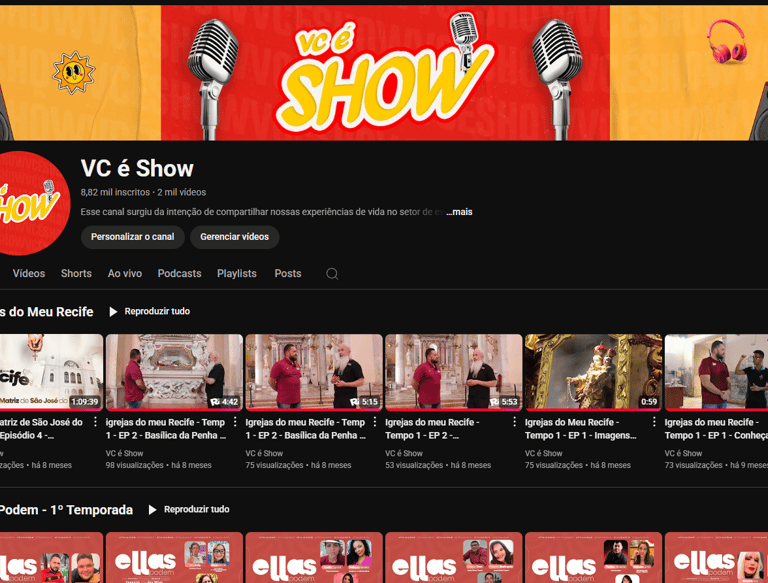768x583 pixels.
Task: Play the 5:53 video thumbnail
Action: [454, 372]
